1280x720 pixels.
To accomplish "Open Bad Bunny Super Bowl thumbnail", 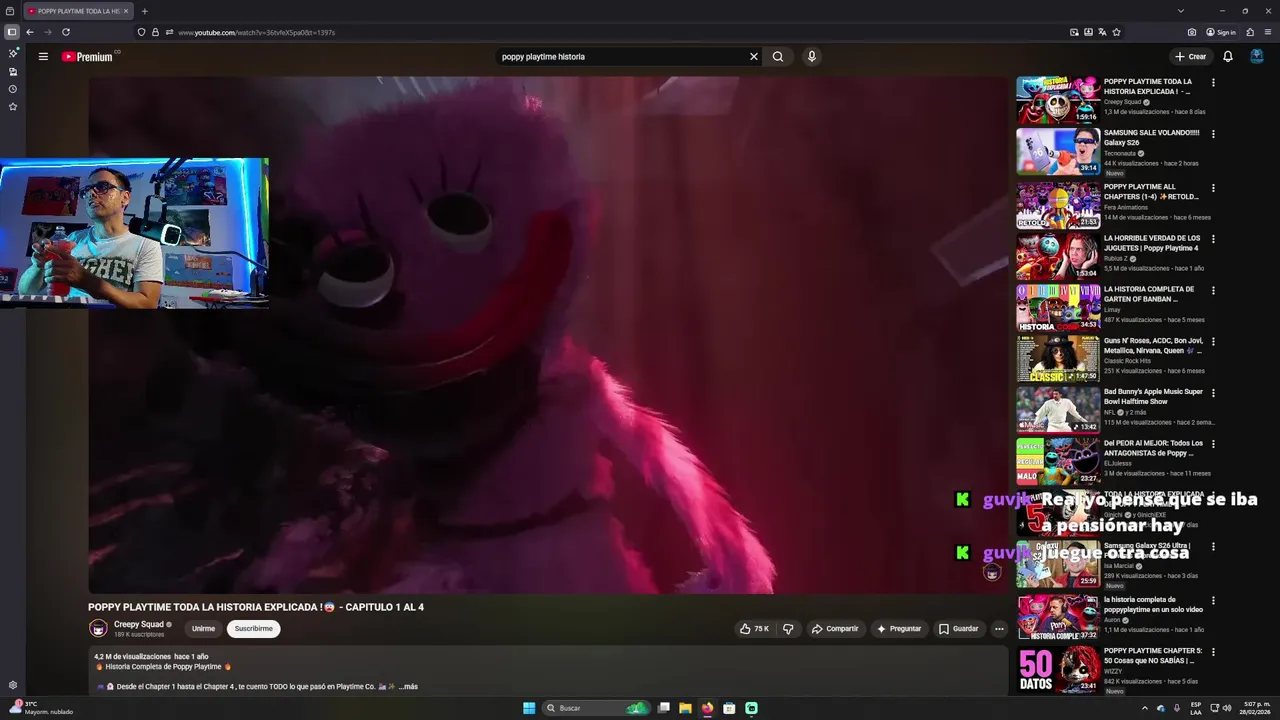I will pyautogui.click(x=1058, y=409).
